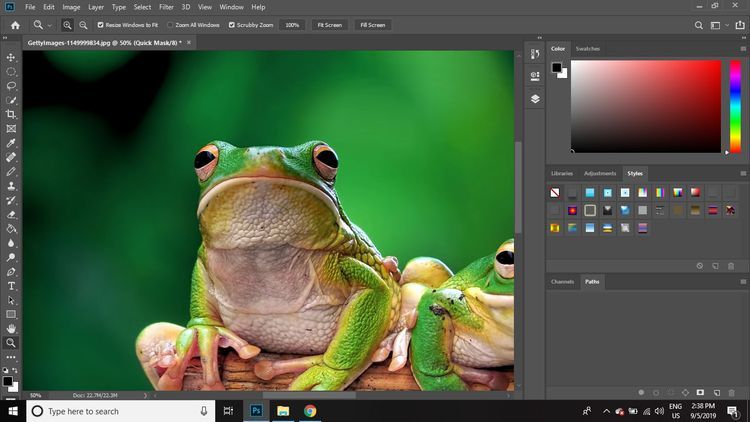Viewport: 750px width, 422px height.
Task: Click the Zoom In magnifier icon
Action: [x=68, y=25]
